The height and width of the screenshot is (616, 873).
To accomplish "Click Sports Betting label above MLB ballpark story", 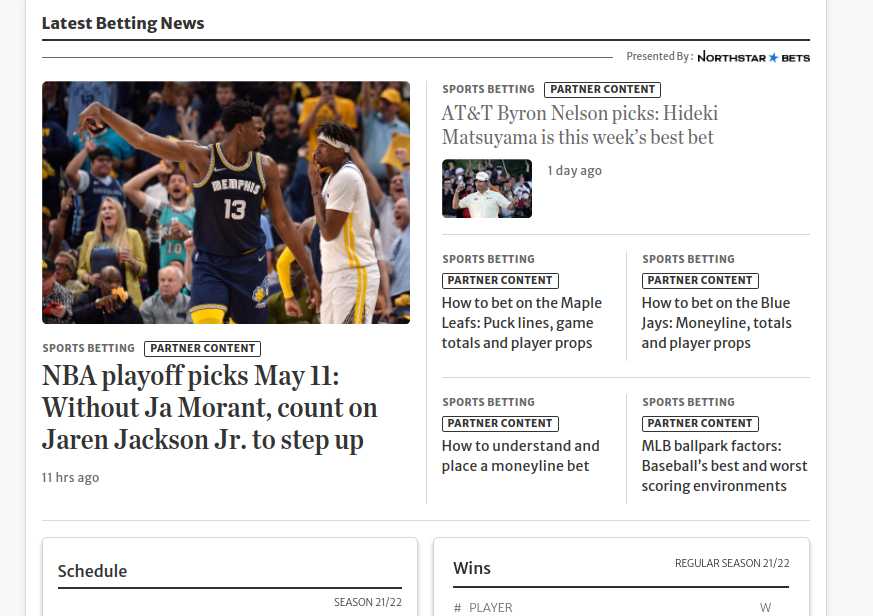I will [x=688, y=402].
